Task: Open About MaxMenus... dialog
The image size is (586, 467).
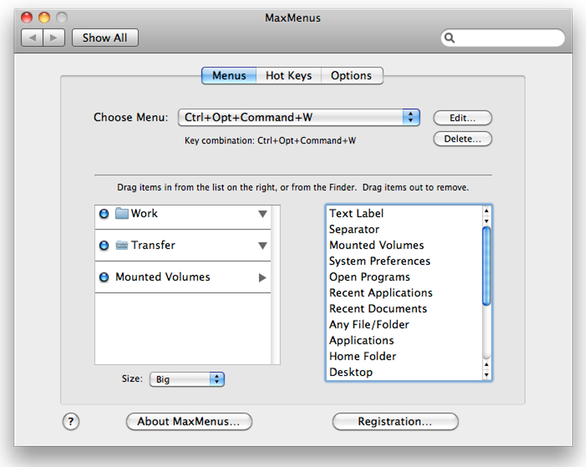Action: [x=189, y=422]
